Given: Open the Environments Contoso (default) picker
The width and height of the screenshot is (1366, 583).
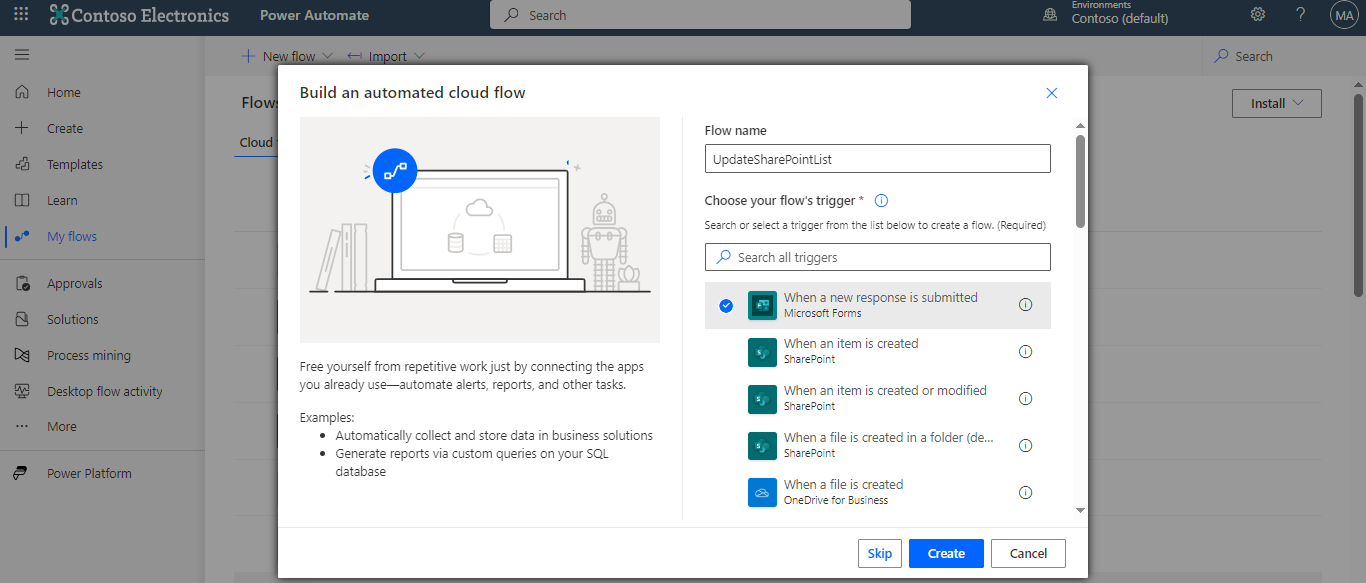Looking at the screenshot, I should [1118, 14].
